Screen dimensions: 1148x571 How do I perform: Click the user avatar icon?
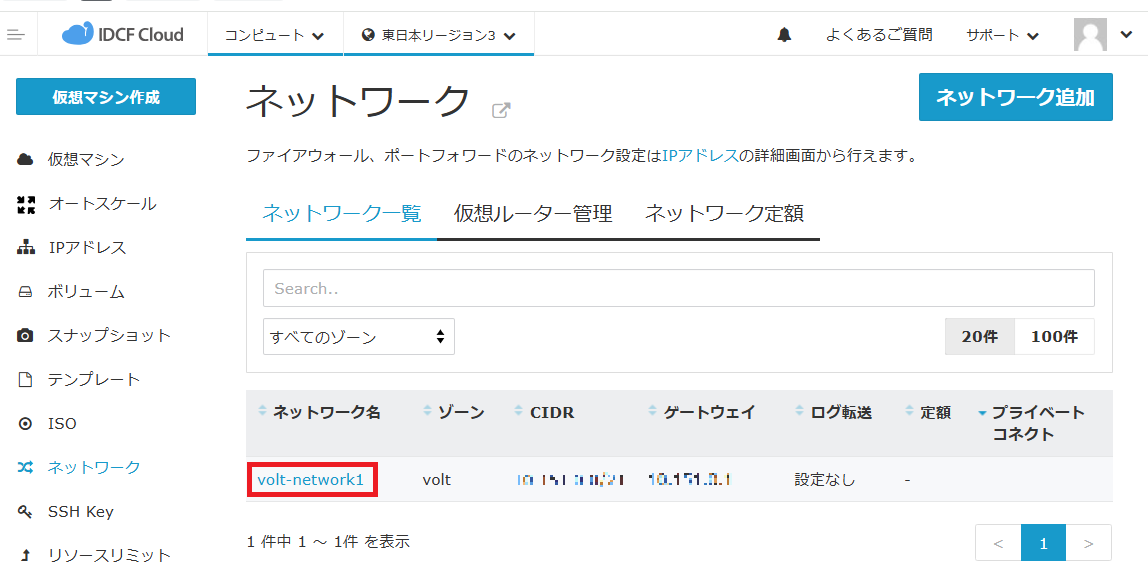(x=1090, y=35)
